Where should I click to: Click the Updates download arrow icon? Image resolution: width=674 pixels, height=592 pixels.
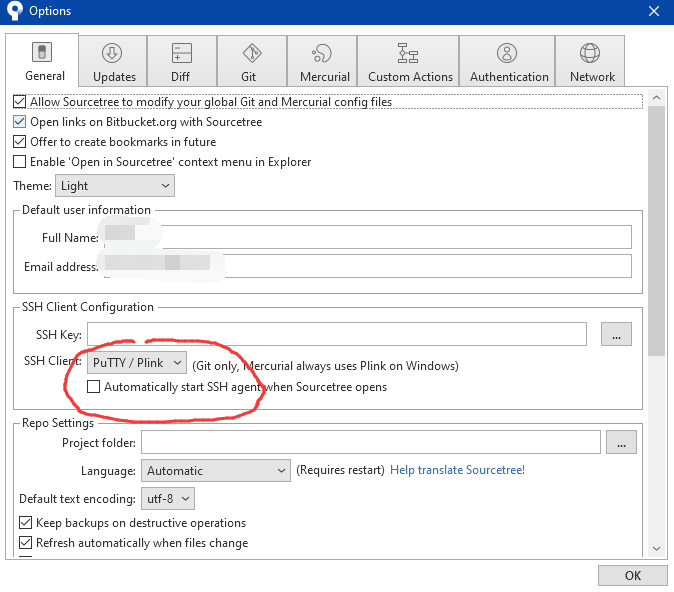coord(112,53)
